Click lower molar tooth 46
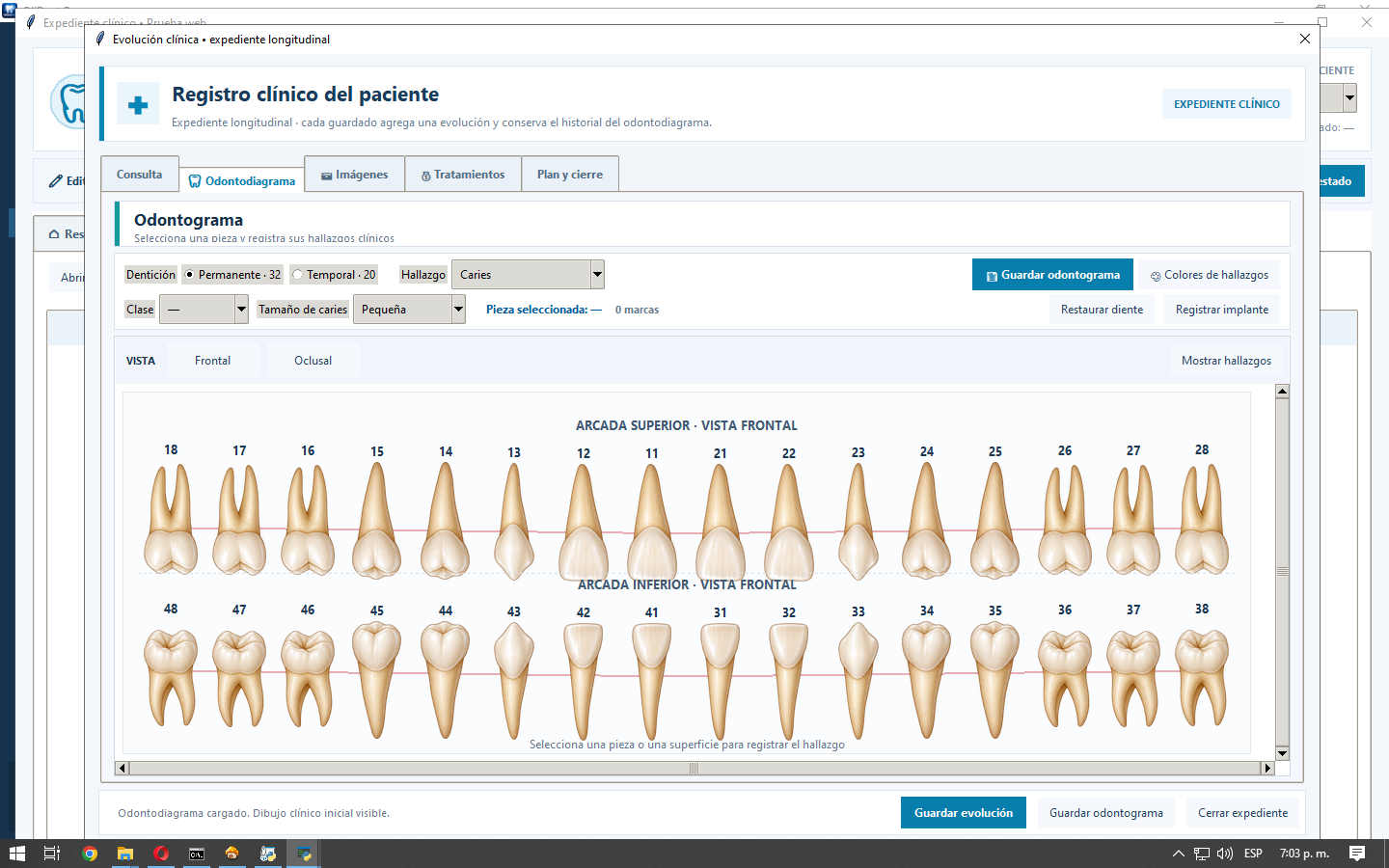Viewport: 1389px width, 868px height. (x=308, y=678)
